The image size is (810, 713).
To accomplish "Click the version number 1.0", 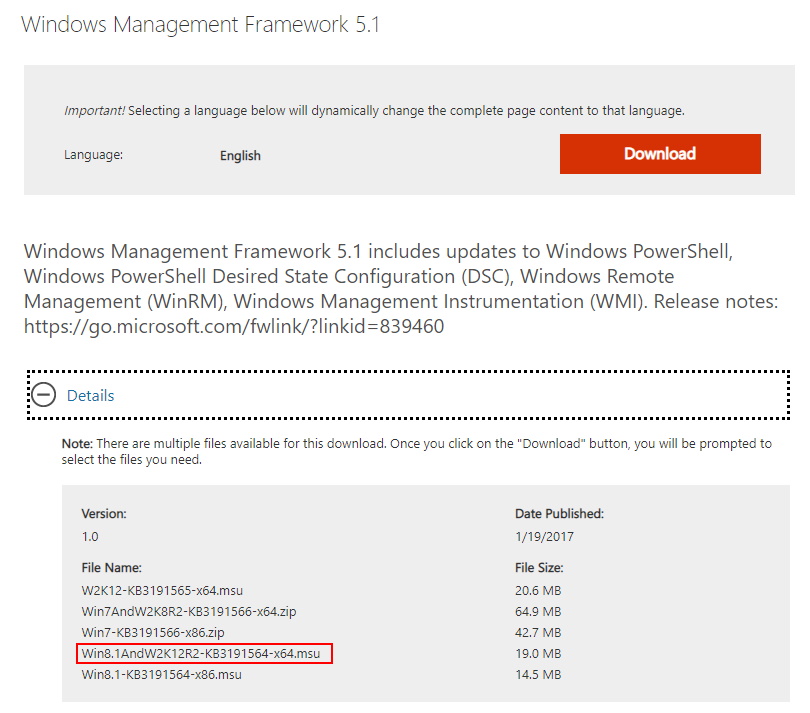I will (x=90, y=536).
